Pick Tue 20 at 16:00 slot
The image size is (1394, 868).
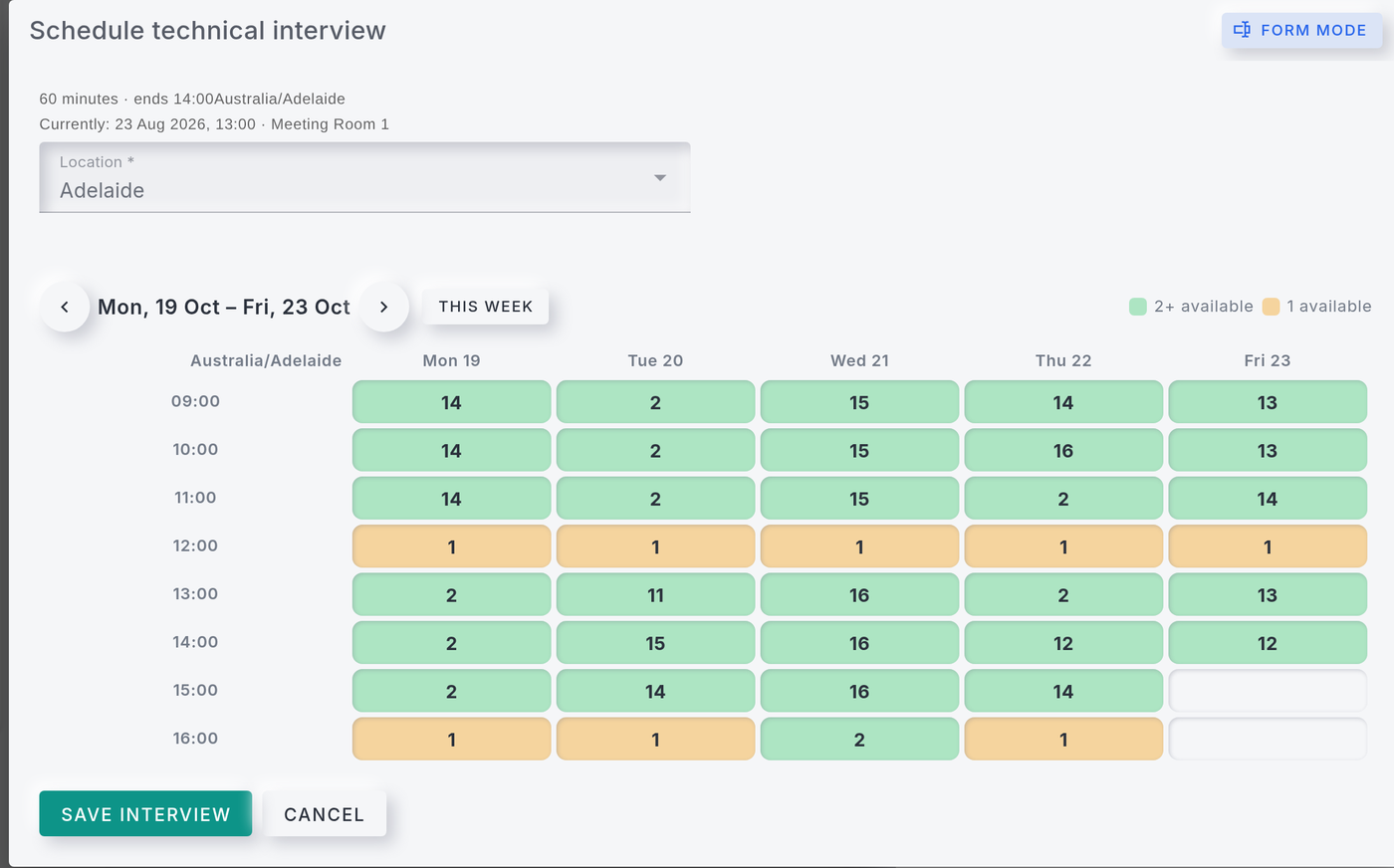655,739
